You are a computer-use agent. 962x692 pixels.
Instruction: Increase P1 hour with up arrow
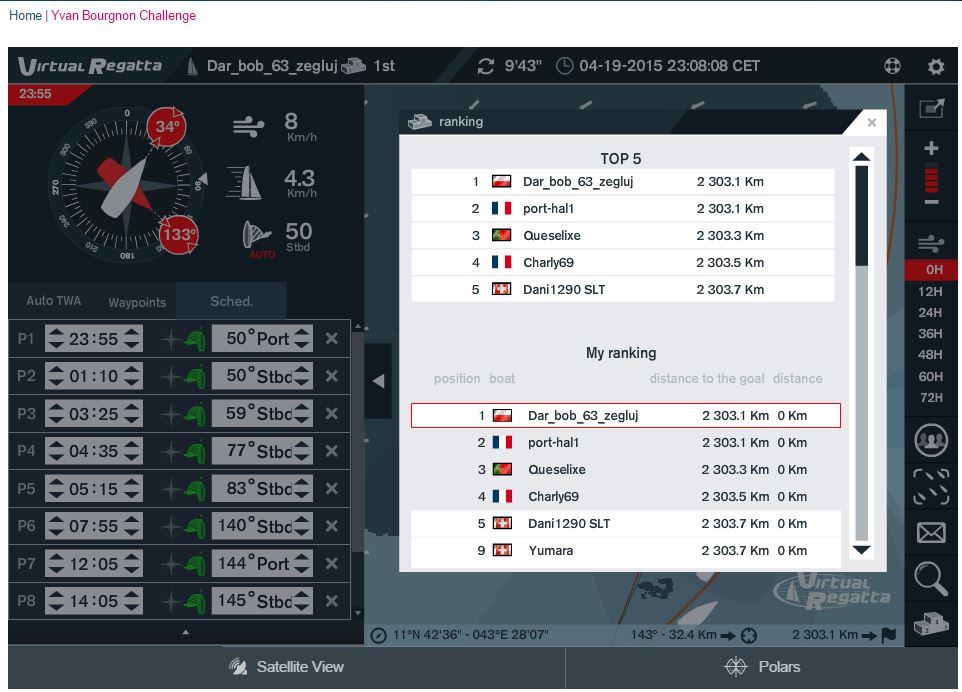point(56,332)
